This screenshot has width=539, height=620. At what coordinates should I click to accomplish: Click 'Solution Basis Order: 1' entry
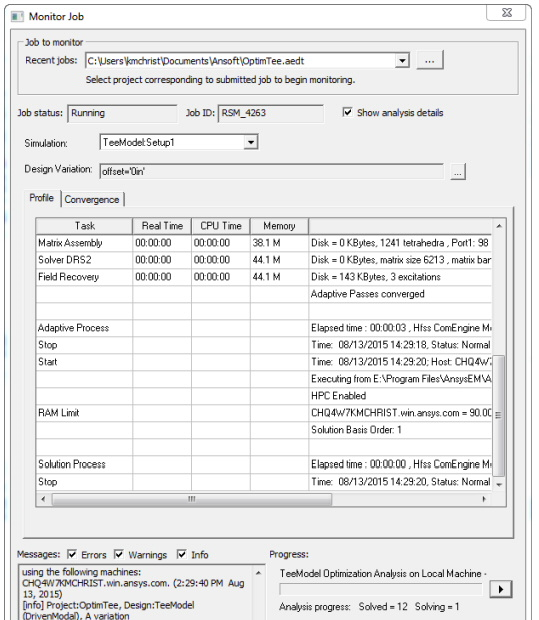click(x=356, y=430)
